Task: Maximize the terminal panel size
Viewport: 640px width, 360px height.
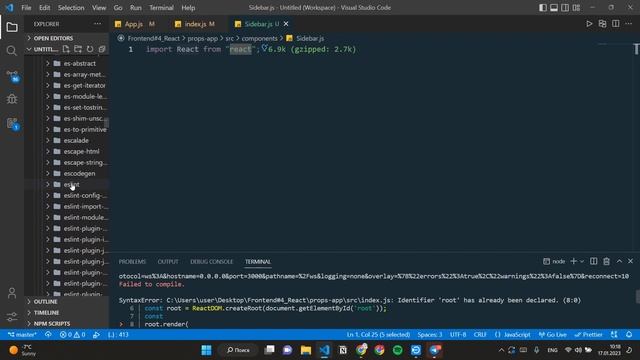Action: (x=619, y=261)
